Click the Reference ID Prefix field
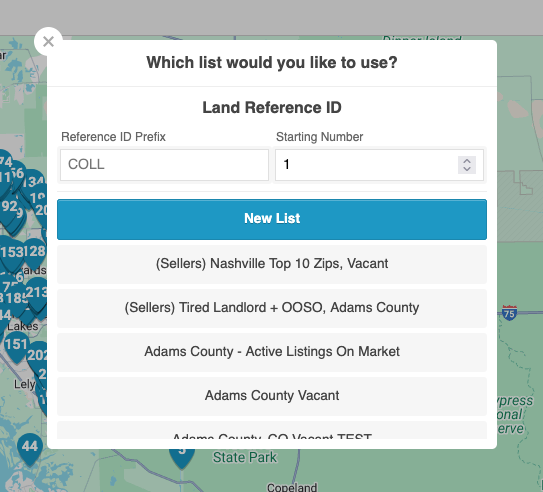Screen dimensions: 543x492 click(x=164, y=165)
